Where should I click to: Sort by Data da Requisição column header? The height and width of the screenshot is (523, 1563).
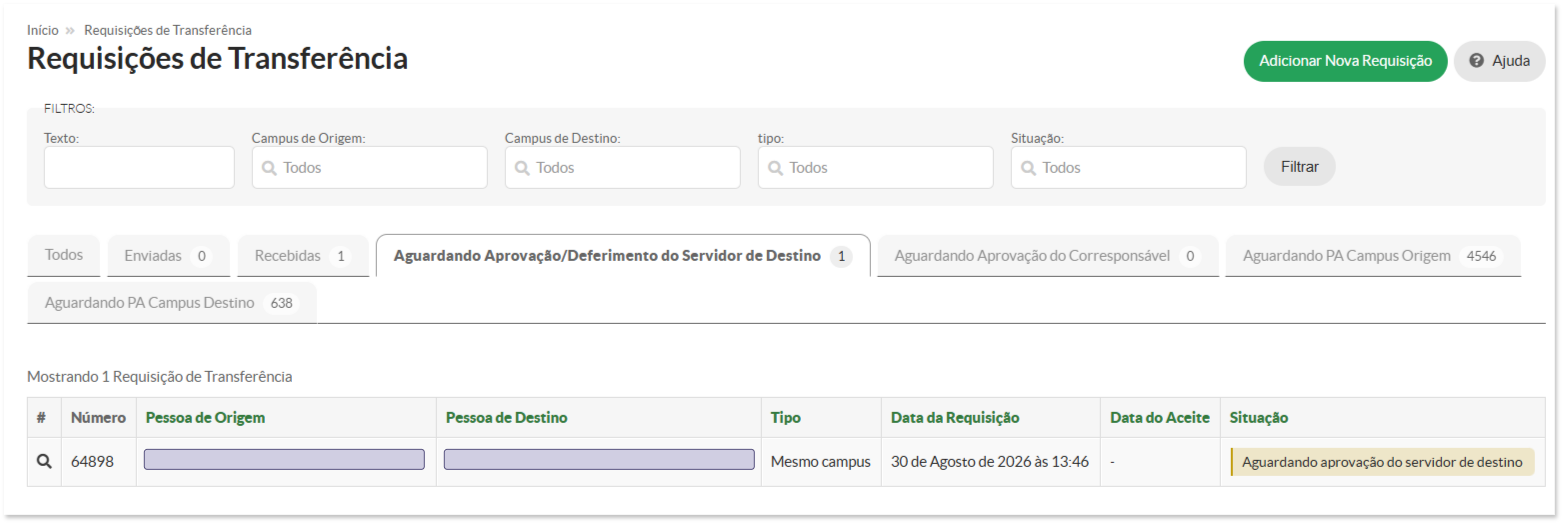click(955, 418)
